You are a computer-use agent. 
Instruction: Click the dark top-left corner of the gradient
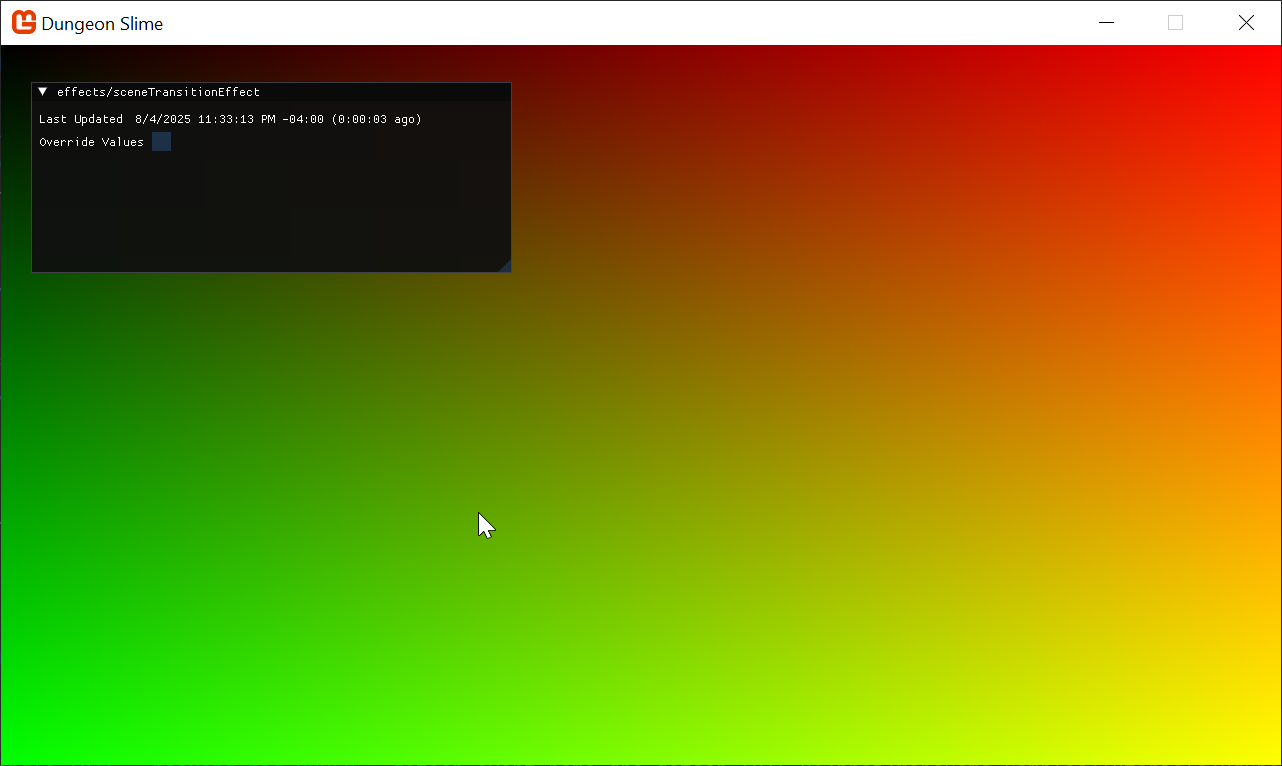pos(14,60)
